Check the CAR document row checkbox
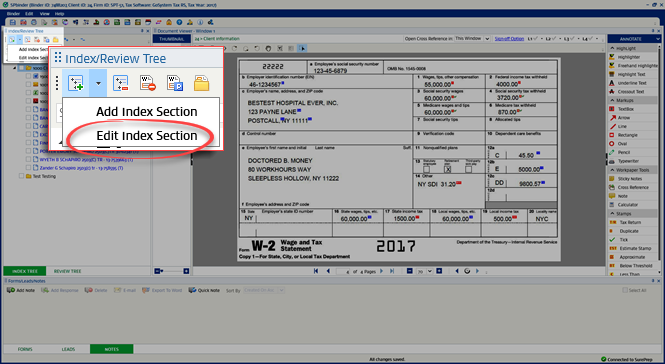This screenshot has height=364, width=665. pyautogui.click(x=29, y=126)
